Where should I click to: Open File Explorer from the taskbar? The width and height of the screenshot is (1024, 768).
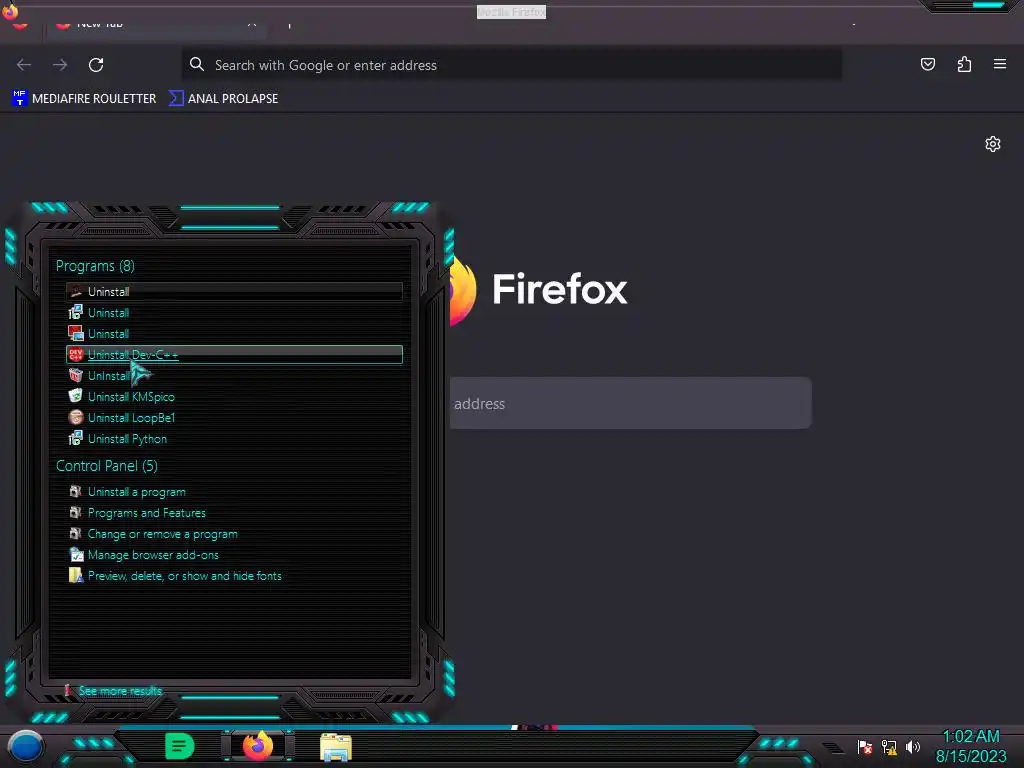click(336, 746)
